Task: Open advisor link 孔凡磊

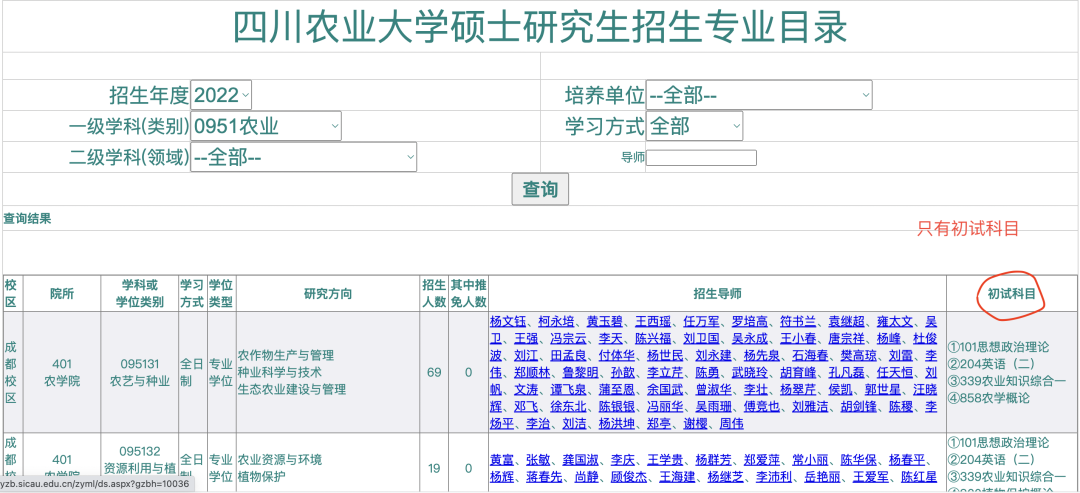Action: click(847, 373)
